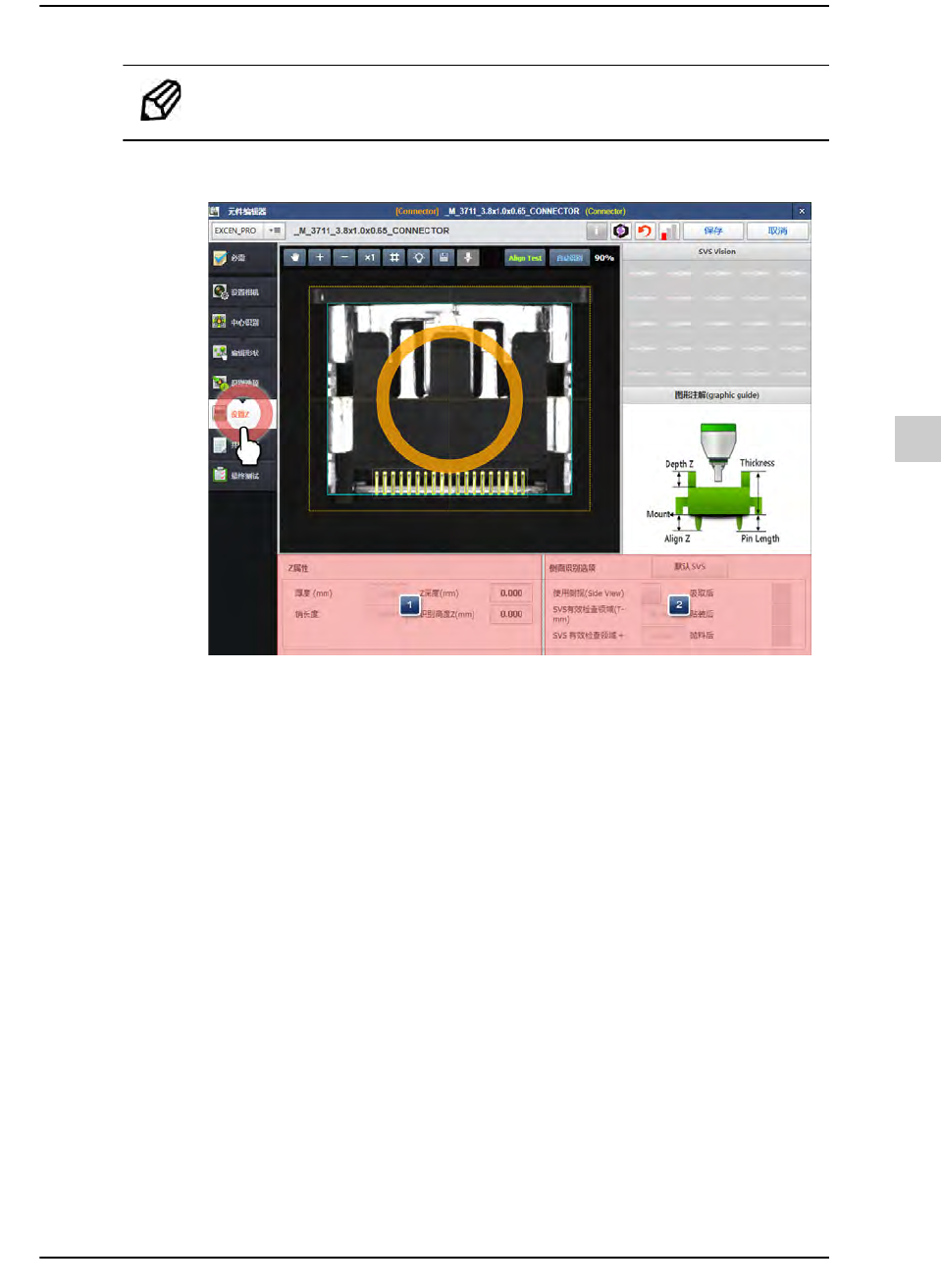
Task: Zoom in with the plus button
Action: (x=320, y=258)
